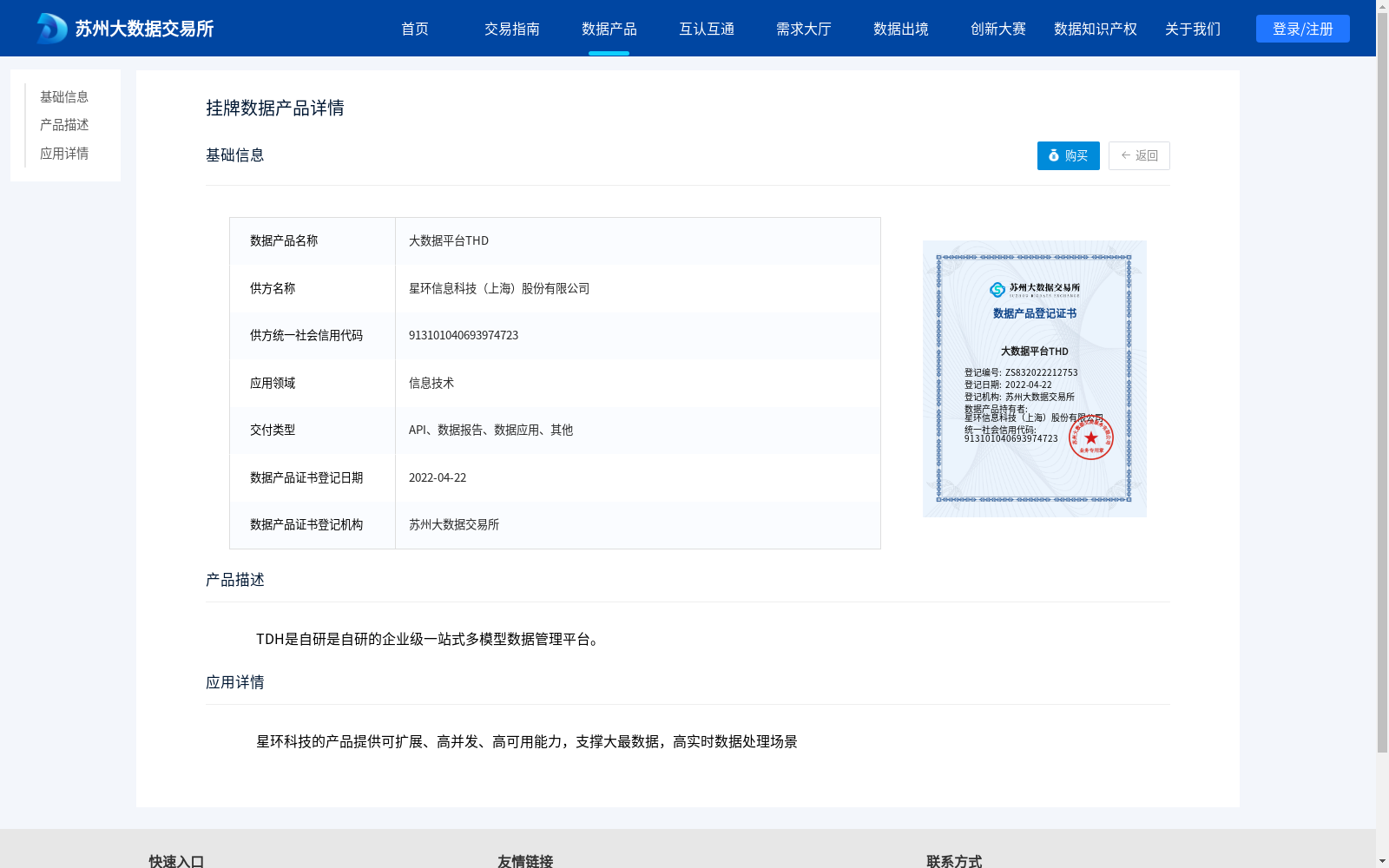
Task: Click the scrollbar down arrow
Action: click(x=1382, y=862)
